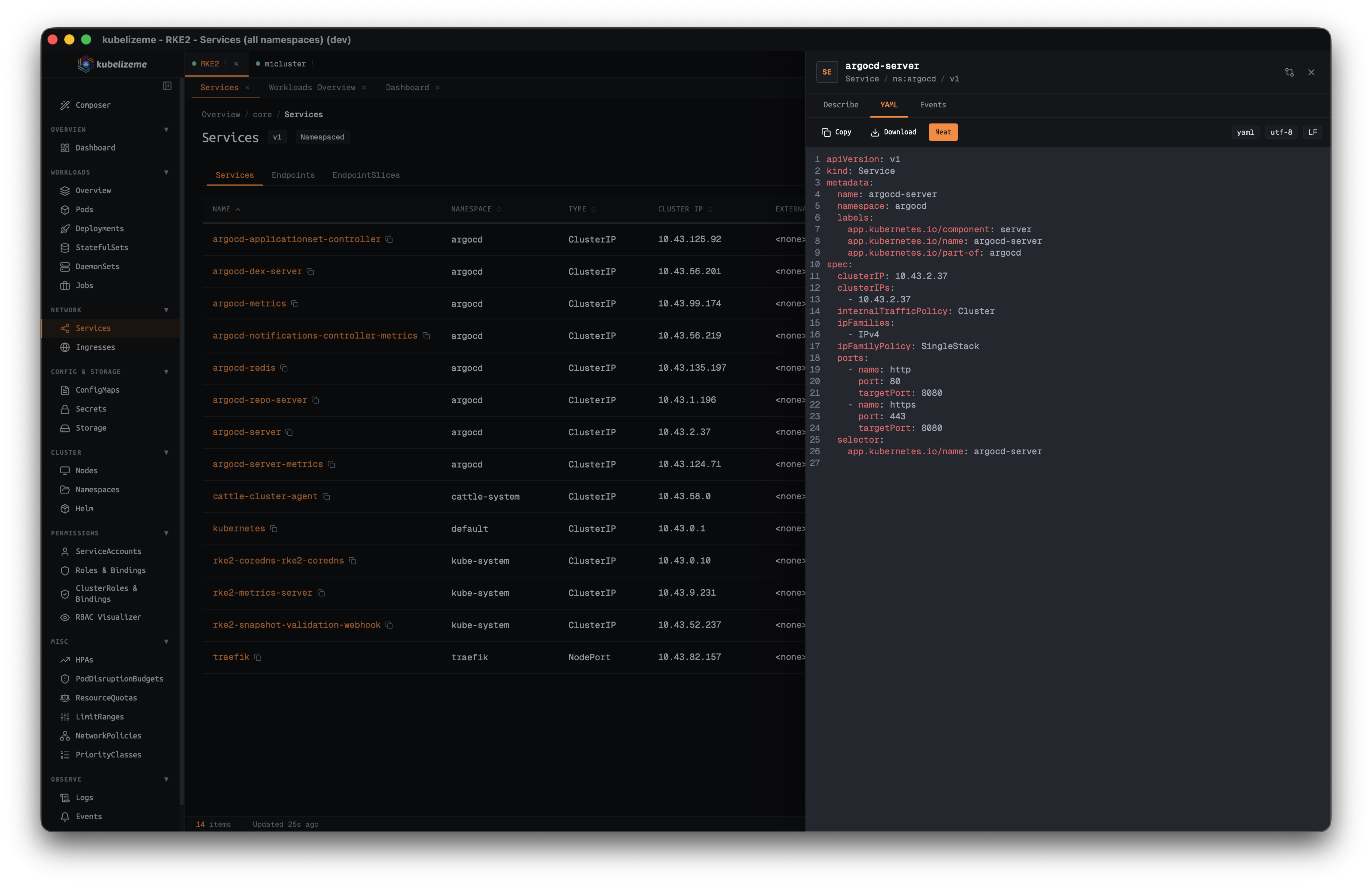Open the rke2-snapshot-validation-webhook service link

pyautogui.click(x=296, y=625)
